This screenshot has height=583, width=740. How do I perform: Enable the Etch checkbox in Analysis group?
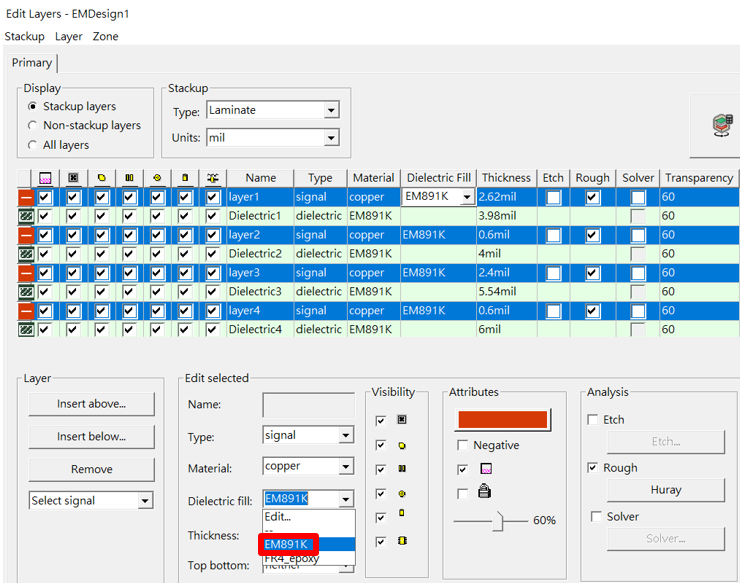coord(593,419)
